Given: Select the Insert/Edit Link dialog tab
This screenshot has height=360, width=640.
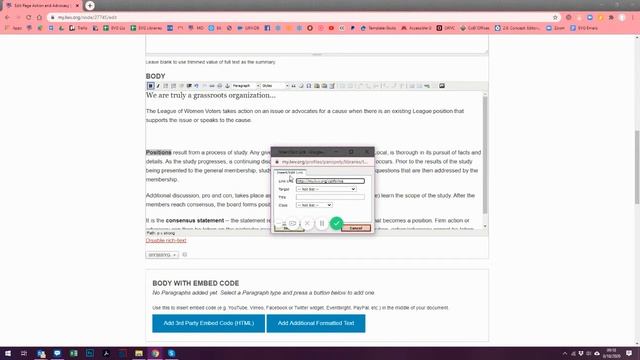Looking at the screenshot, I should 289,172.
